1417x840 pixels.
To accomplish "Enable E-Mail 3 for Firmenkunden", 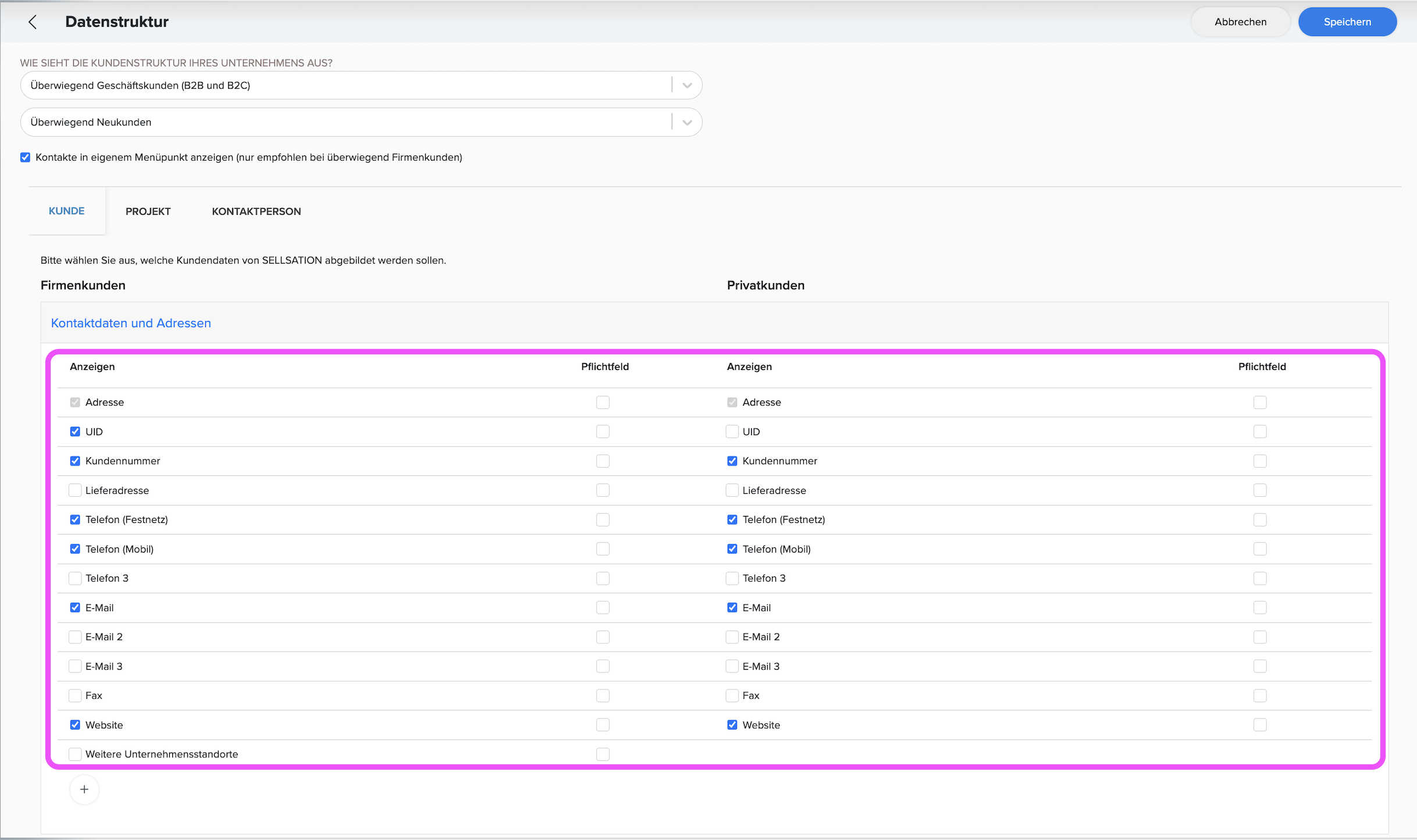I will (x=75, y=666).
